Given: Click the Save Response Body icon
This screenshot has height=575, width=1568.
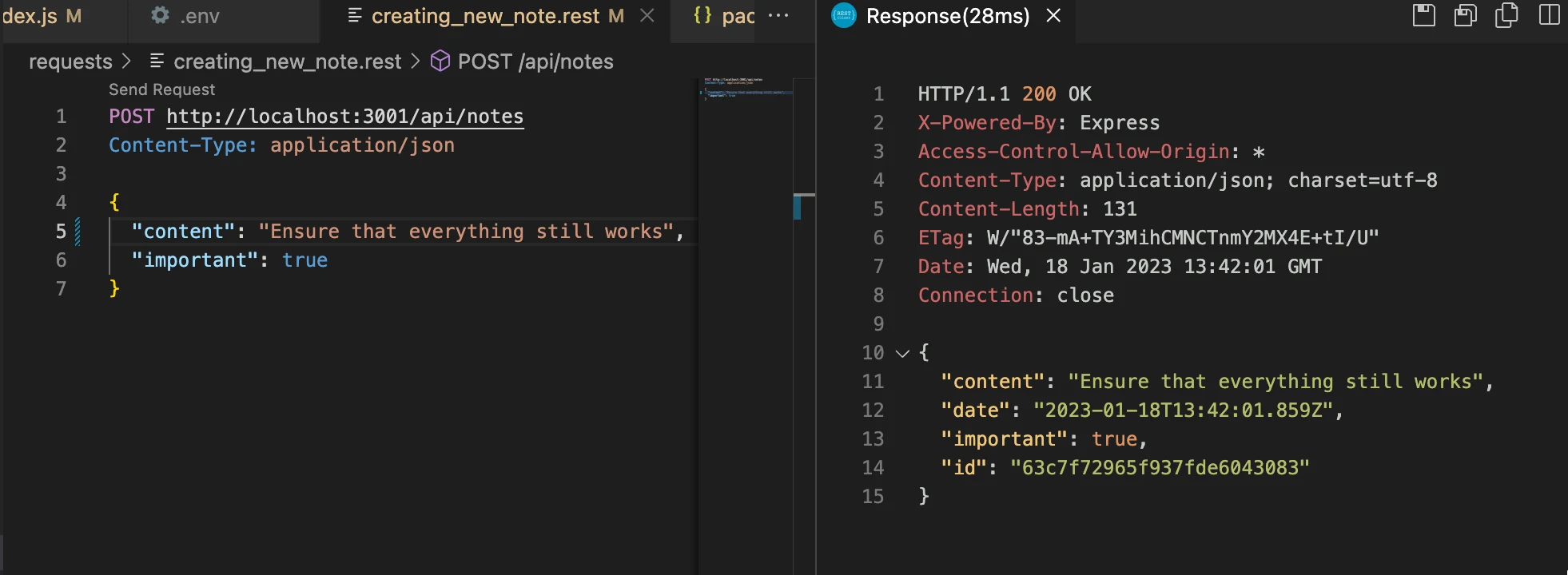Looking at the screenshot, I should pyautogui.click(x=1466, y=15).
